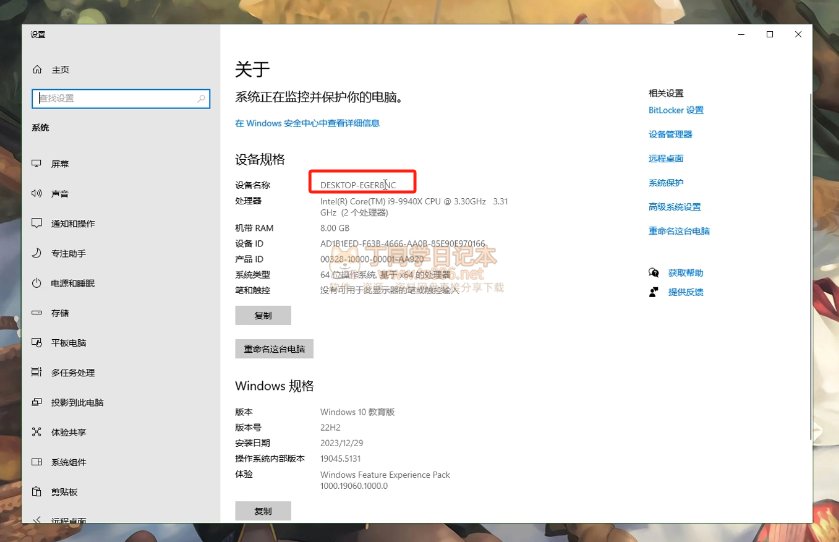Focus the 查找设置 search field
Viewport: 839px width, 542px height.
coord(121,98)
